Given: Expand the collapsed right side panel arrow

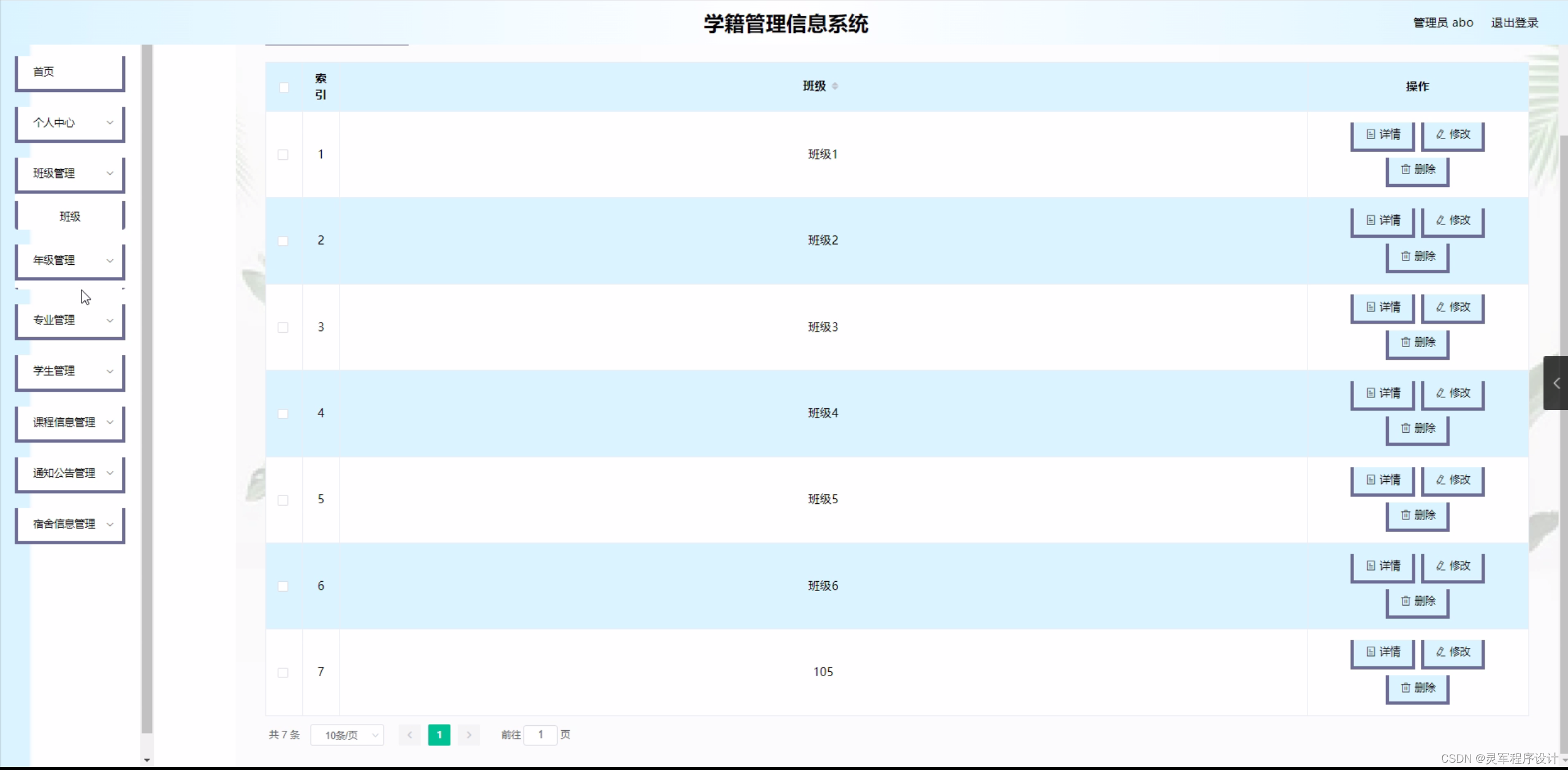Looking at the screenshot, I should point(1556,383).
